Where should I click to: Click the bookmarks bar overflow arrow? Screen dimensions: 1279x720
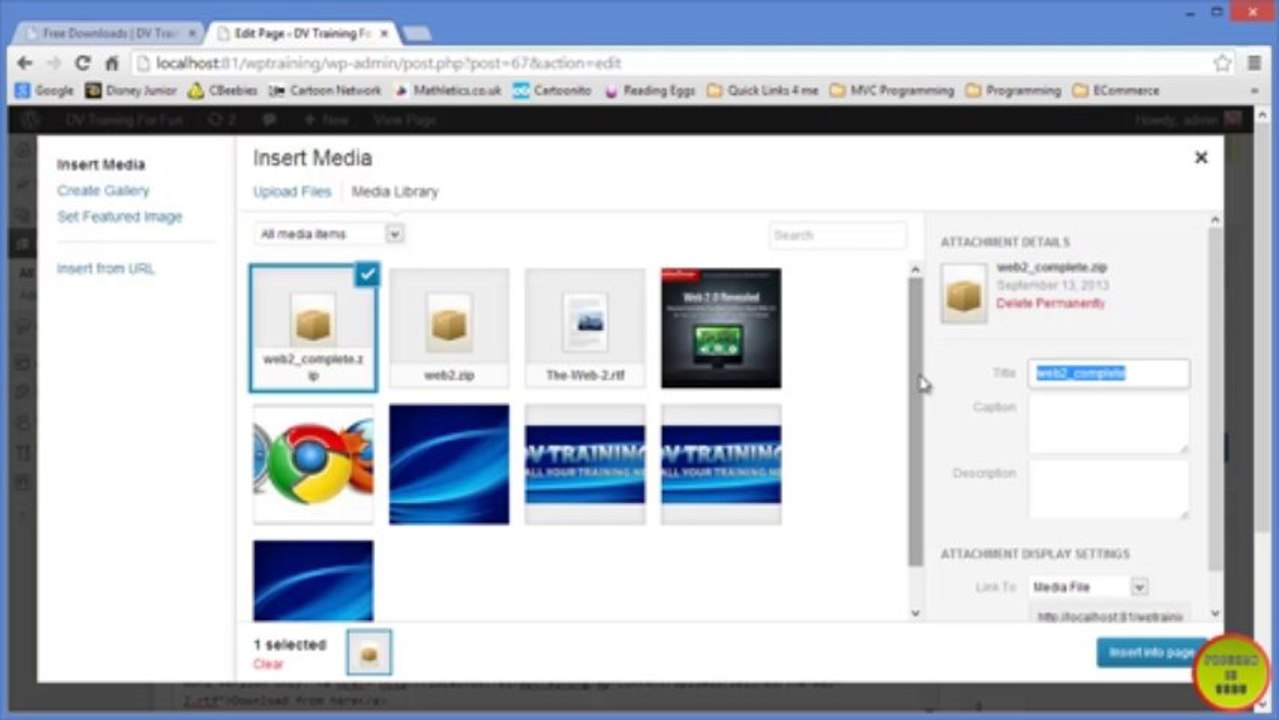(x=1254, y=90)
